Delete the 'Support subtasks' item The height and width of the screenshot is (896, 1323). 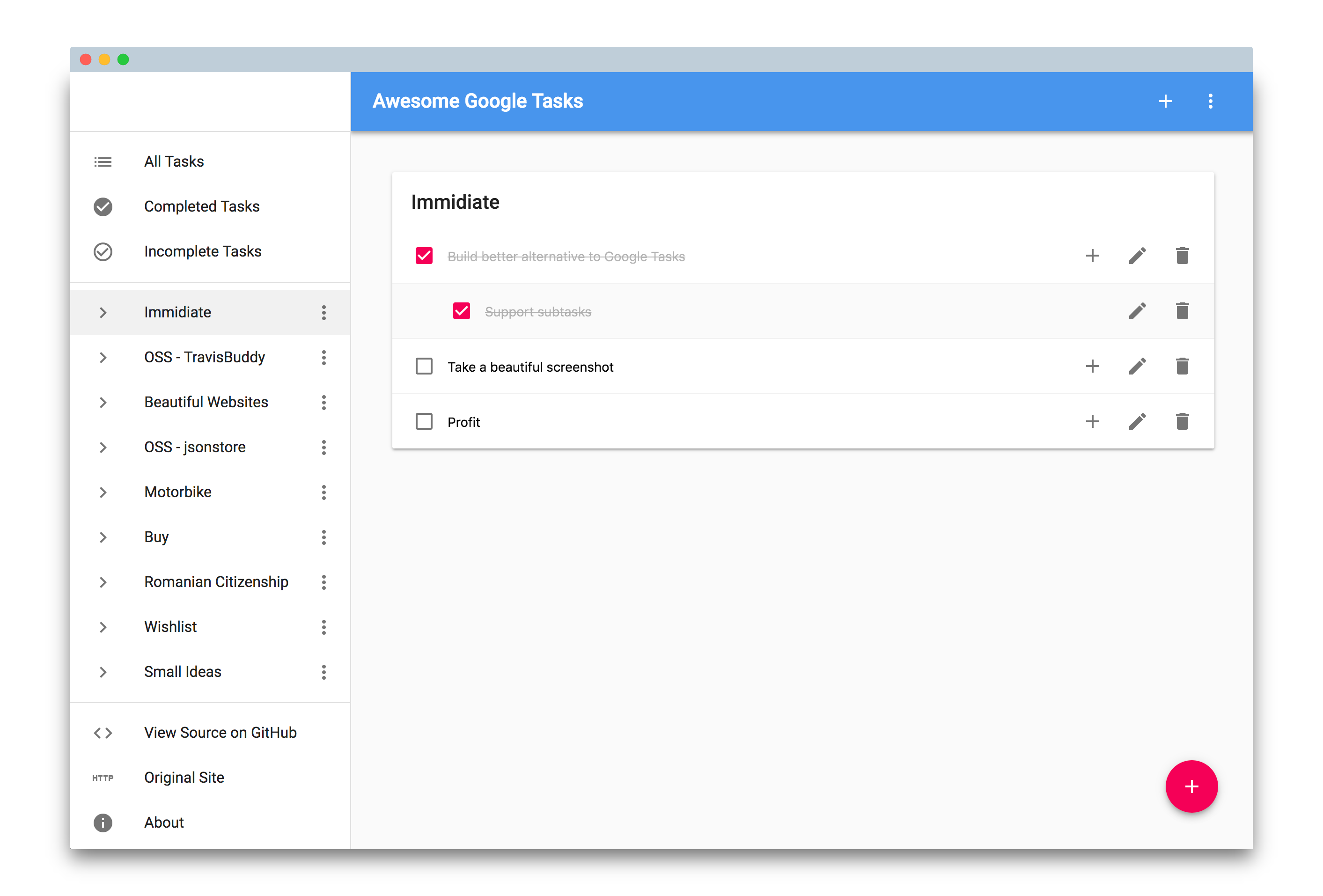[1182, 311]
